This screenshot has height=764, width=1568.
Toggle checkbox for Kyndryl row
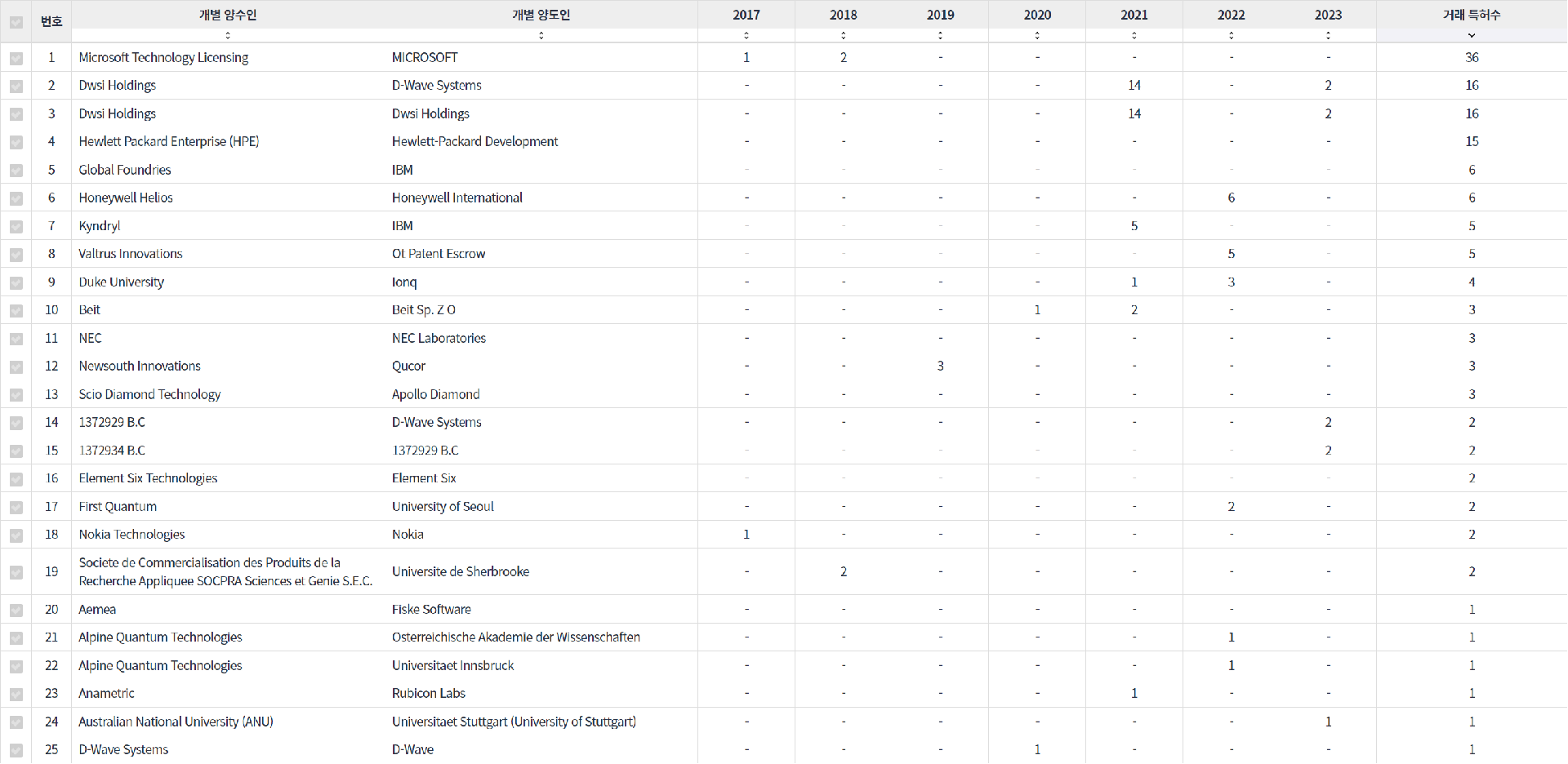[16, 227]
